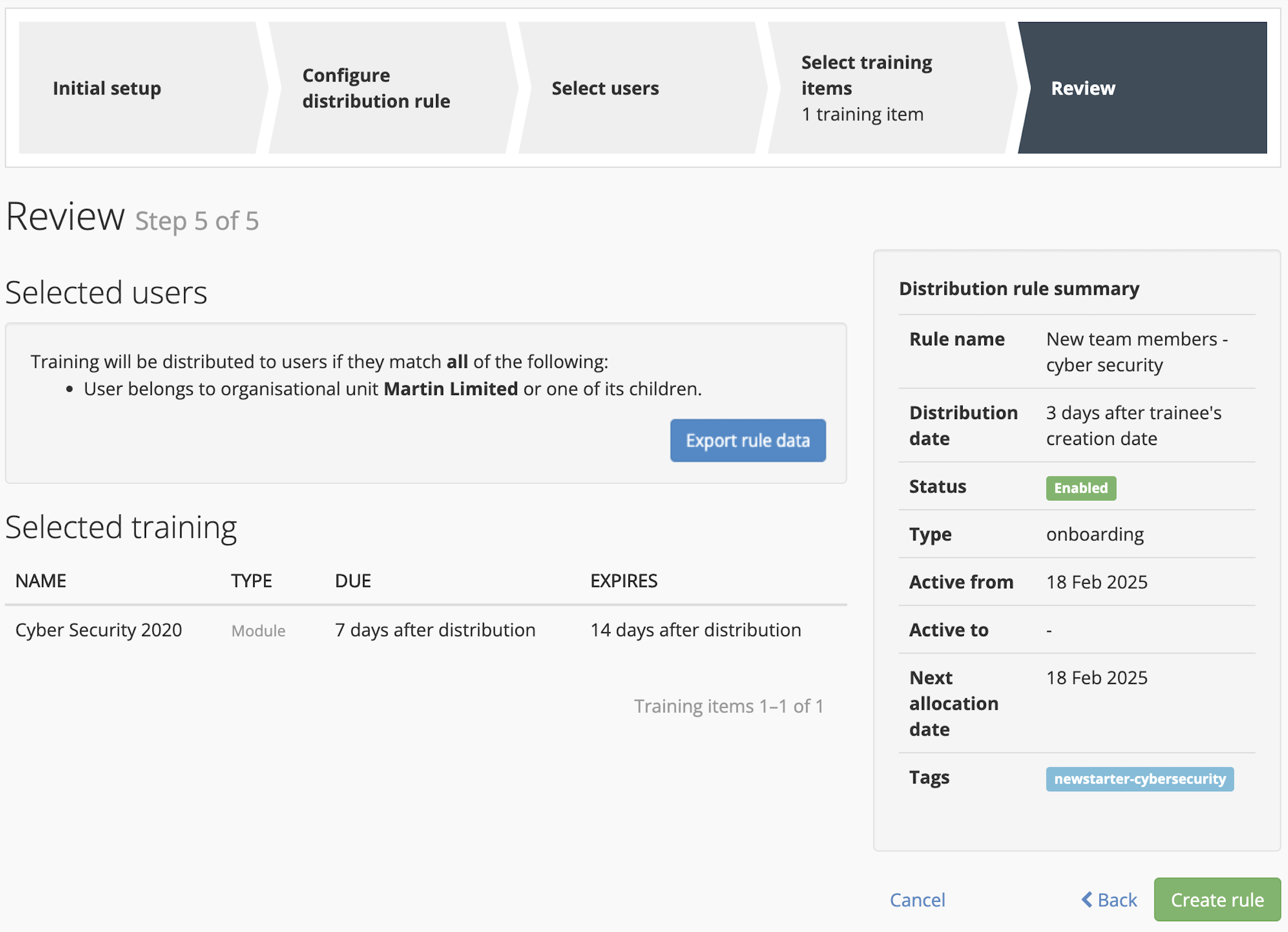Click the Cancel link
Screen dimensions: 1288x932
click(917, 900)
